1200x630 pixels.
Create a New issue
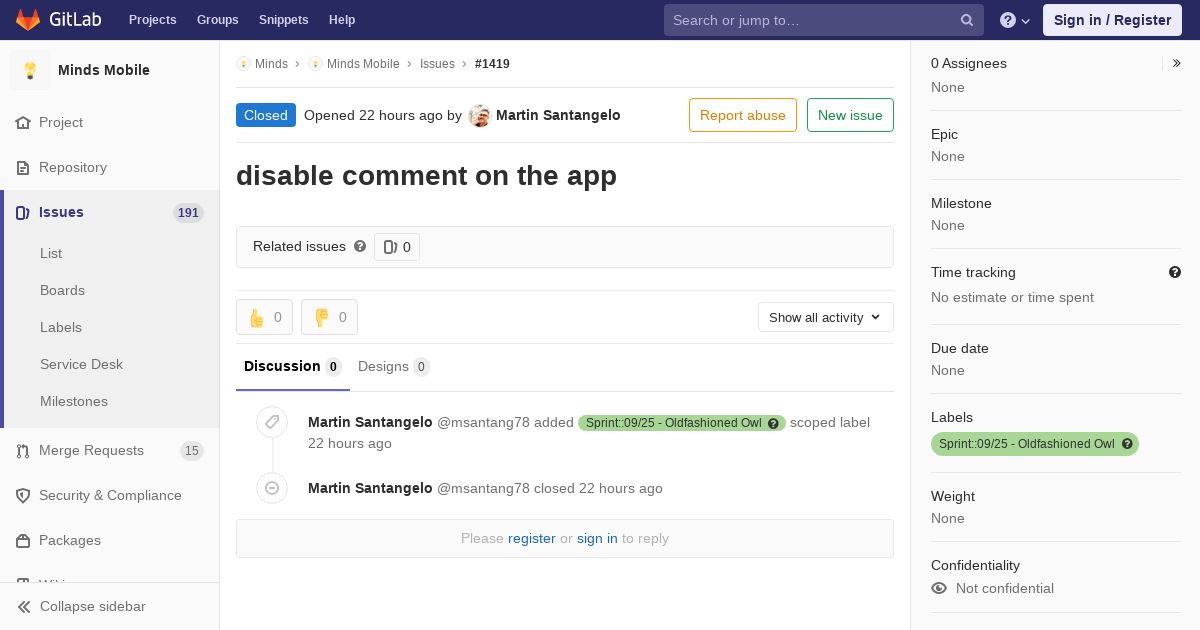click(850, 115)
